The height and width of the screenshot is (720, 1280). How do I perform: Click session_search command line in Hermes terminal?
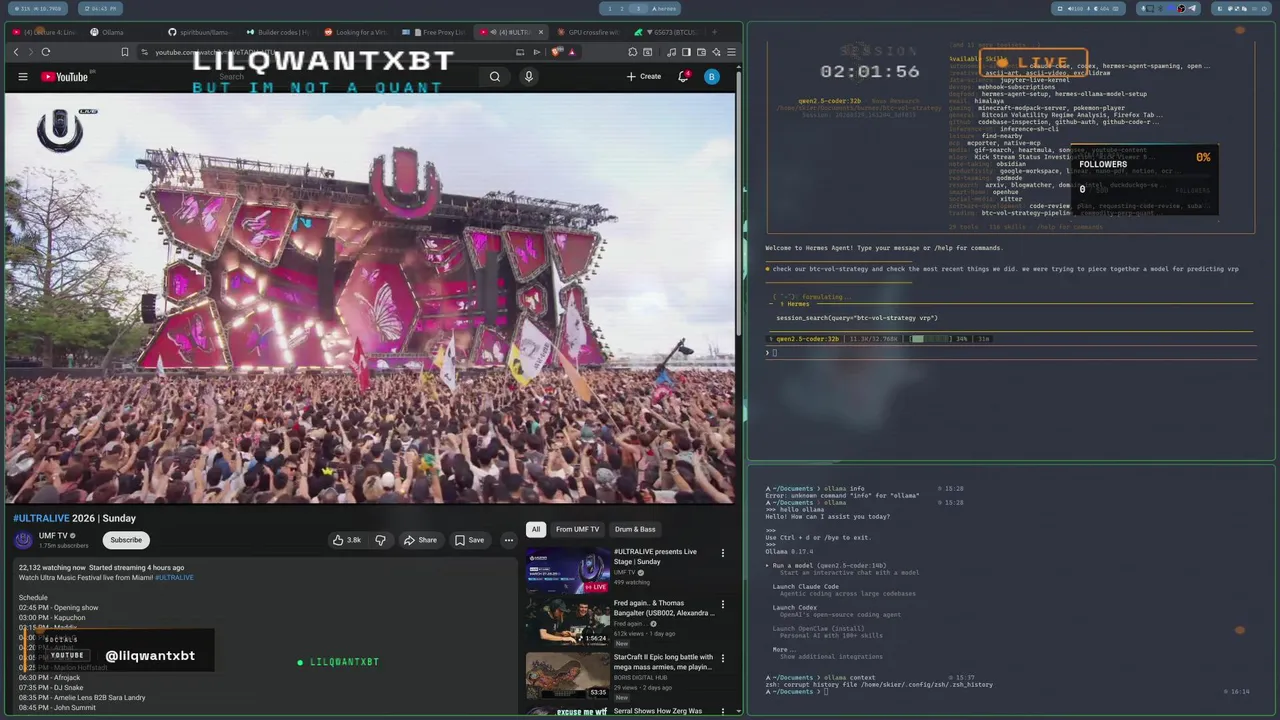857,318
